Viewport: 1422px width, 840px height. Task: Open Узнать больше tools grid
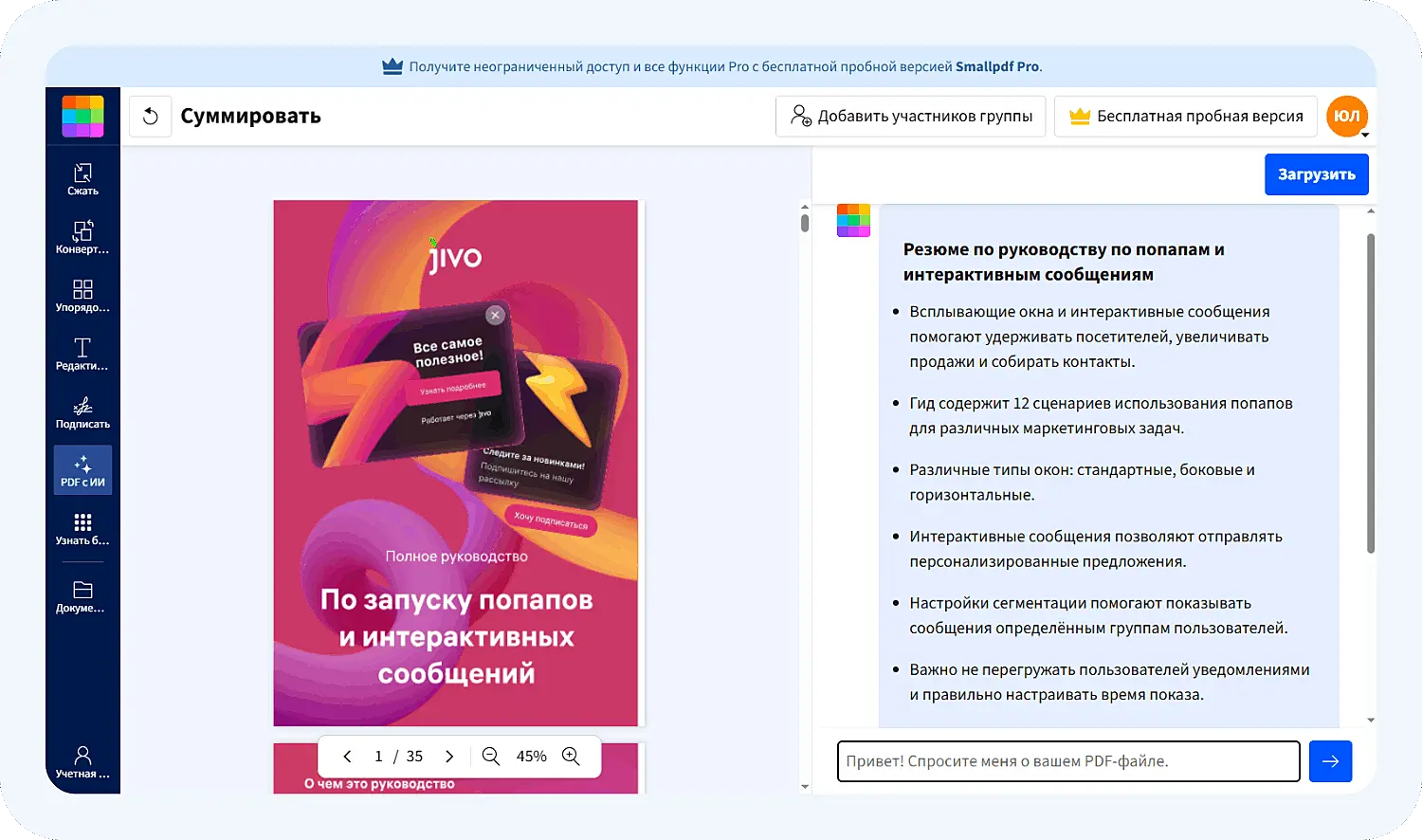click(x=82, y=529)
